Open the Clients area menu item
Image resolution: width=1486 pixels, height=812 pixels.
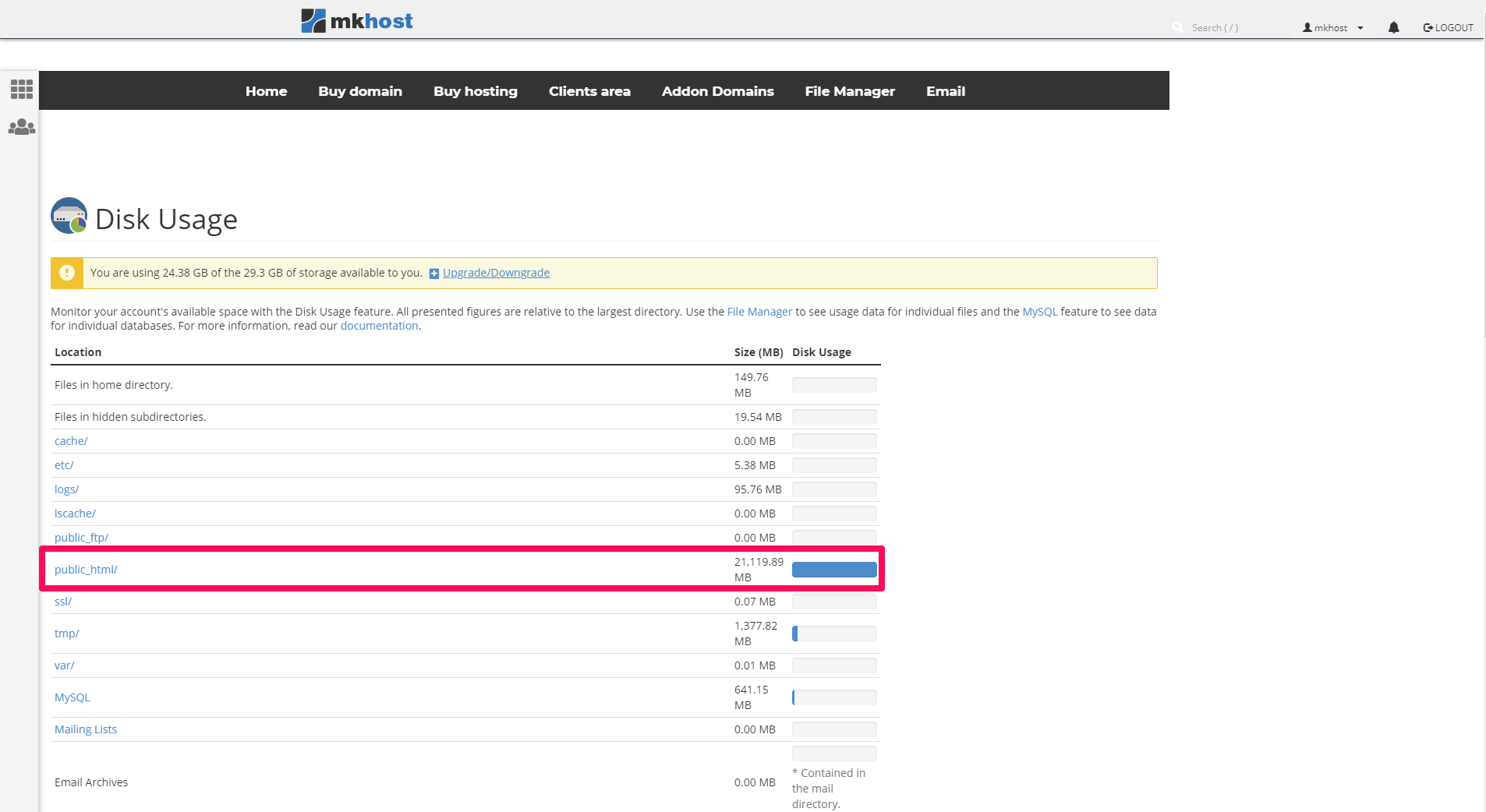coord(589,91)
